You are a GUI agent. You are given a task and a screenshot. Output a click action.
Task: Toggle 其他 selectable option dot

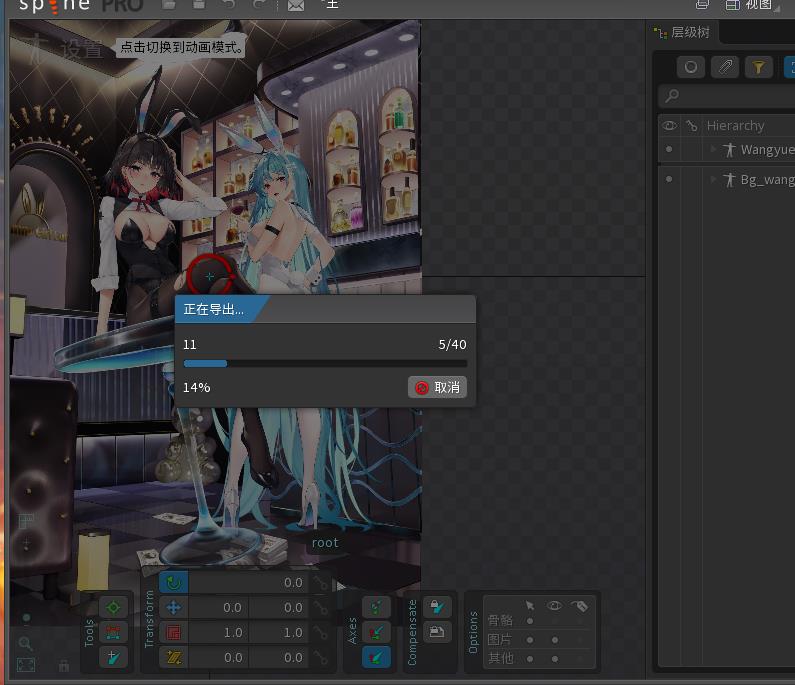(x=530, y=659)
